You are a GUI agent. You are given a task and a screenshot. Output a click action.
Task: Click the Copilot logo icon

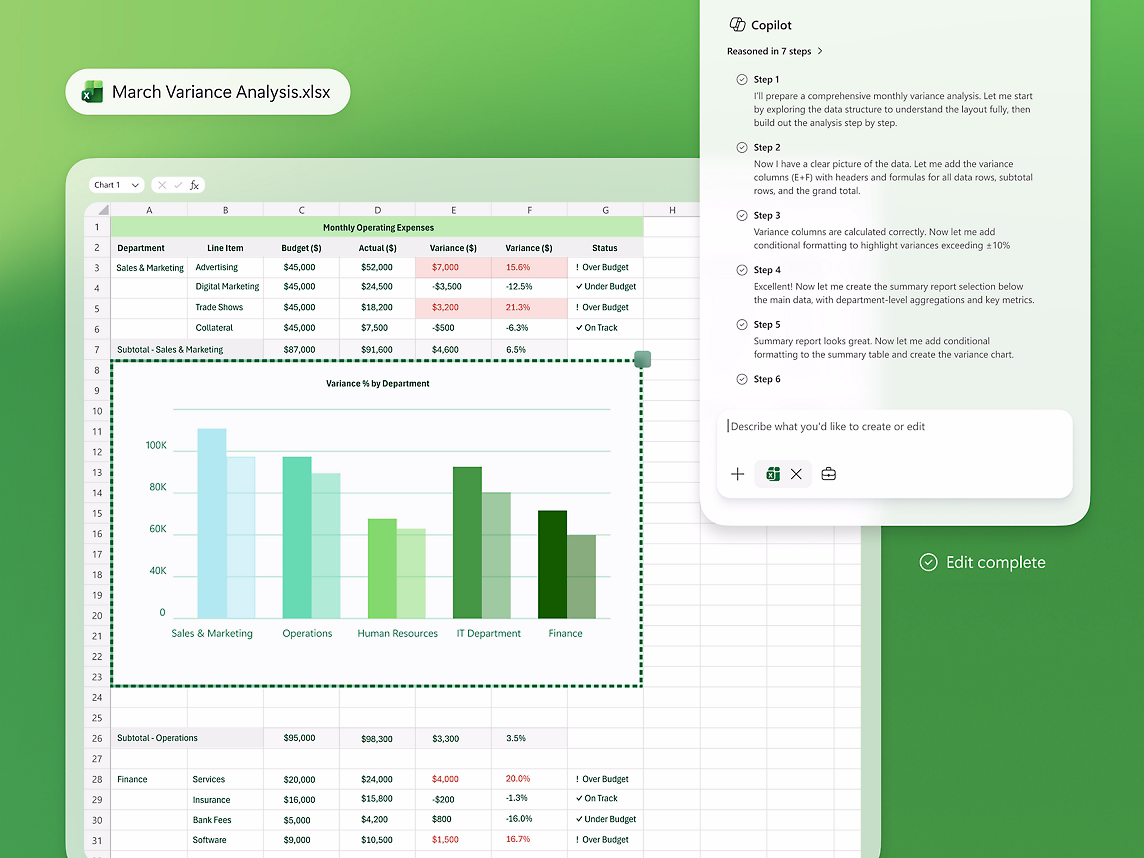pyautogui.click(x=737, y=25)
